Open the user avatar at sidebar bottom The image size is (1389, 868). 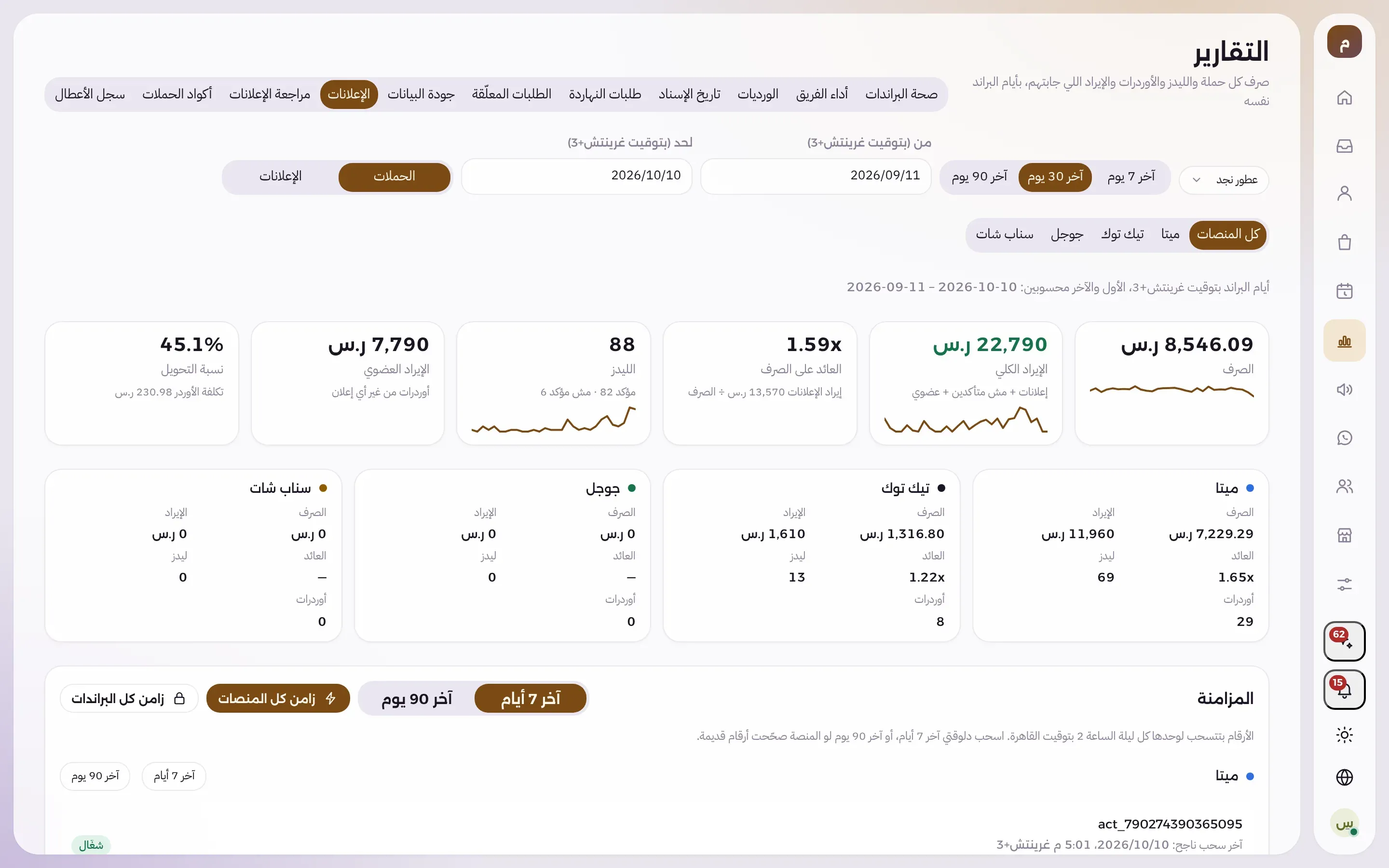coord(1344,823)
